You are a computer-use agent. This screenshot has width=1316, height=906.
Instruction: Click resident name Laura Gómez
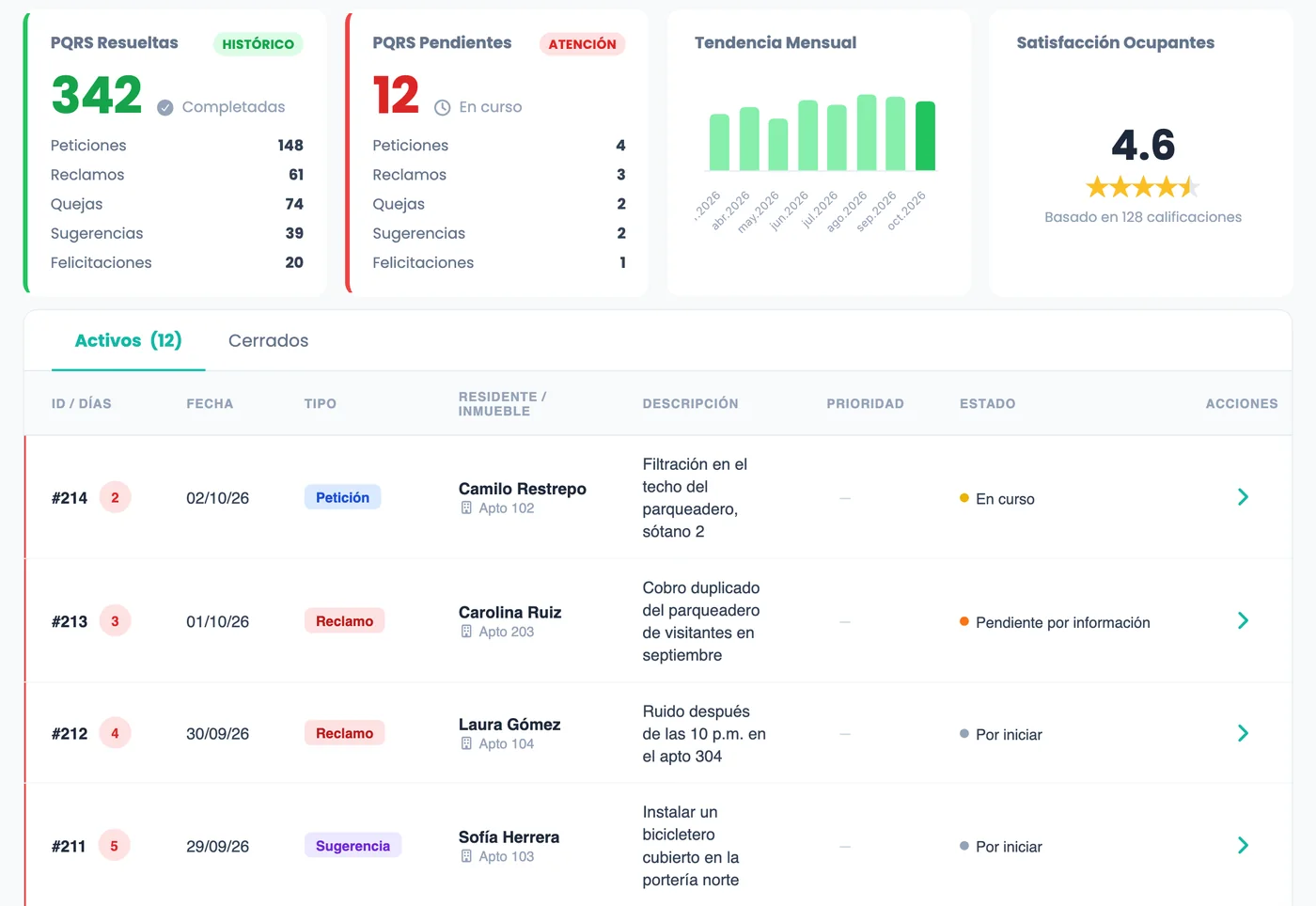509,725
